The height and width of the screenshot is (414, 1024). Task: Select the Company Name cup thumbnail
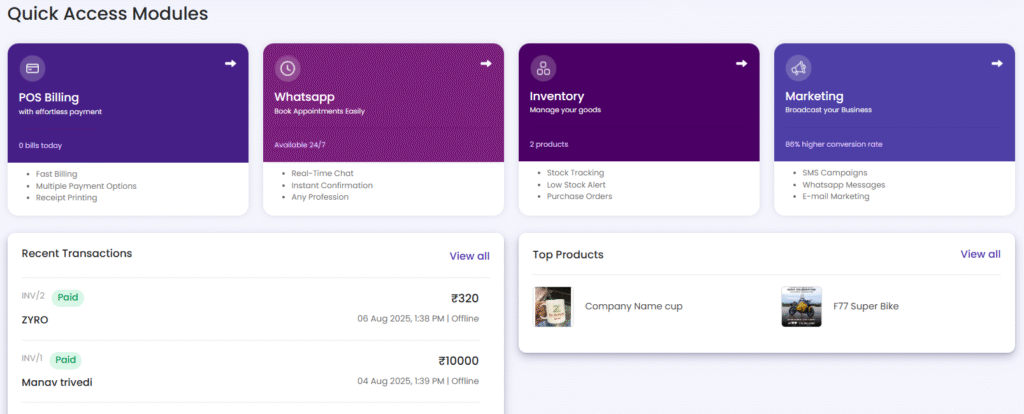tap(552, 306)
